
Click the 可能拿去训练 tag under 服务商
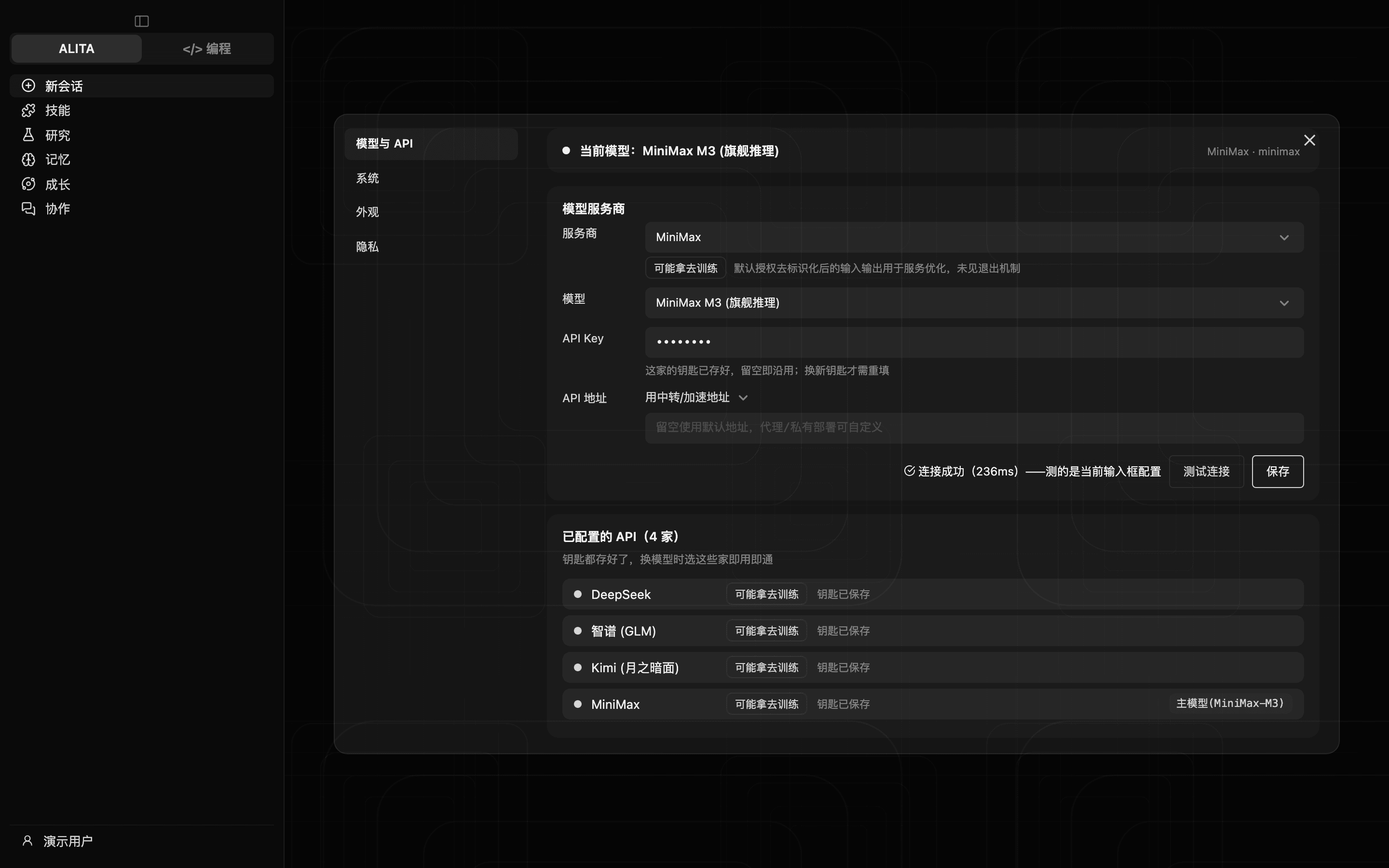coord(685,268)
